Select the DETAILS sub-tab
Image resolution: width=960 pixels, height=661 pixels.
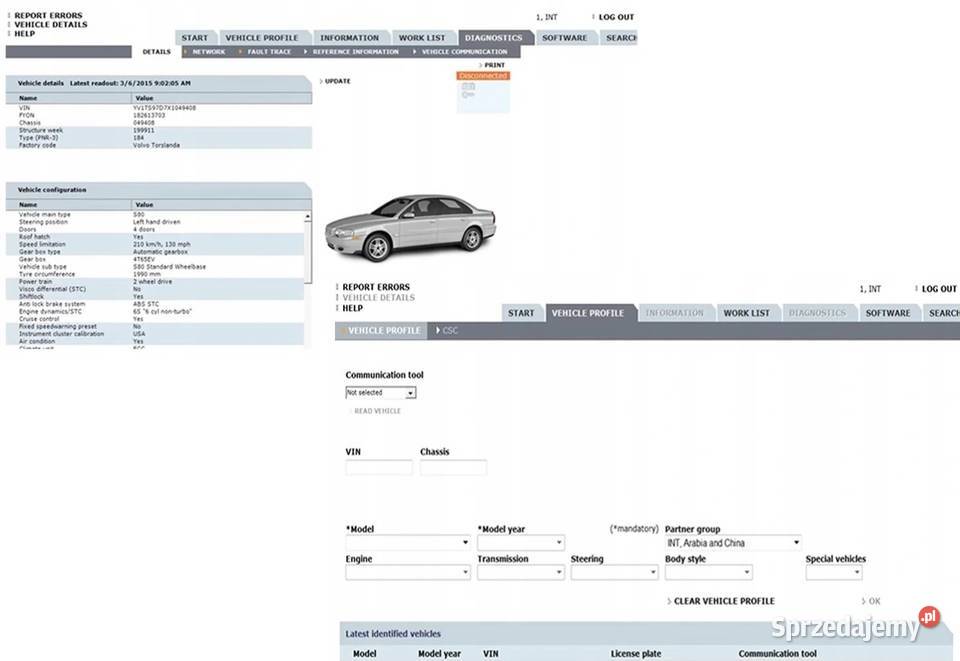tap(157, 52)
